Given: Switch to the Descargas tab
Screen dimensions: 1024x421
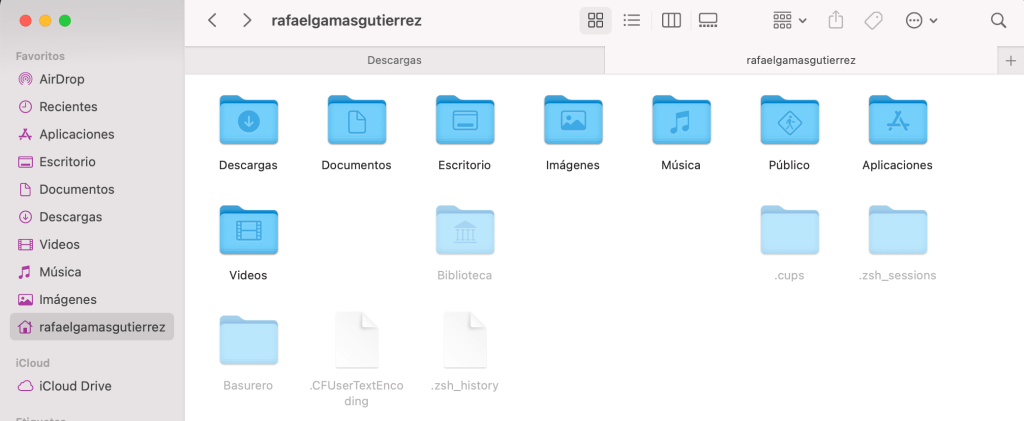Looking at the screenshot, I should (394, 60).
